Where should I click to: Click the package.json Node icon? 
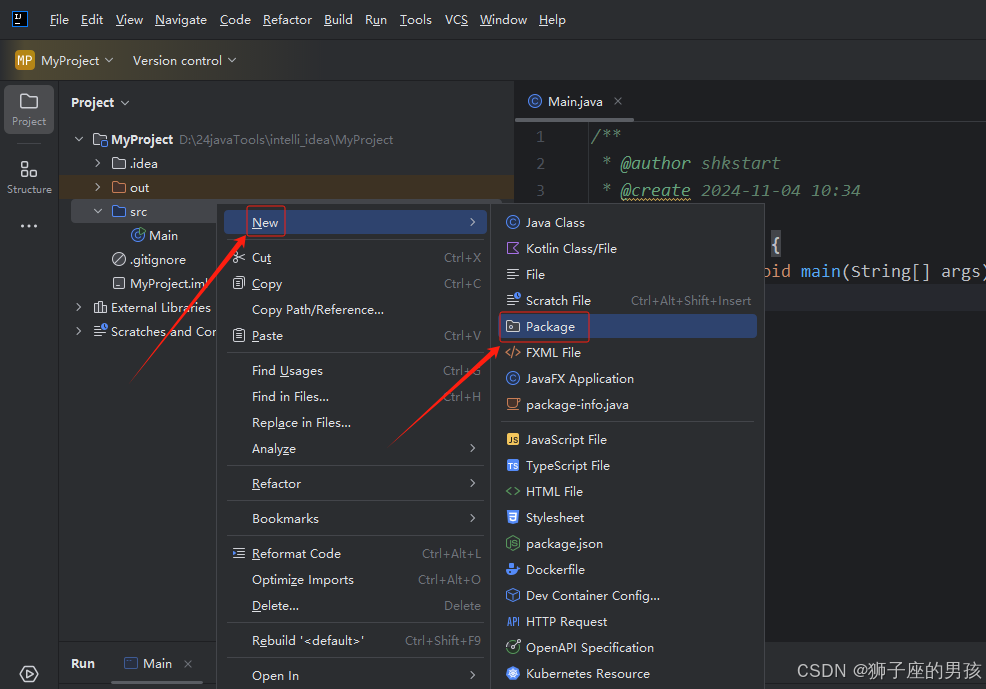(x=513, y=543)
